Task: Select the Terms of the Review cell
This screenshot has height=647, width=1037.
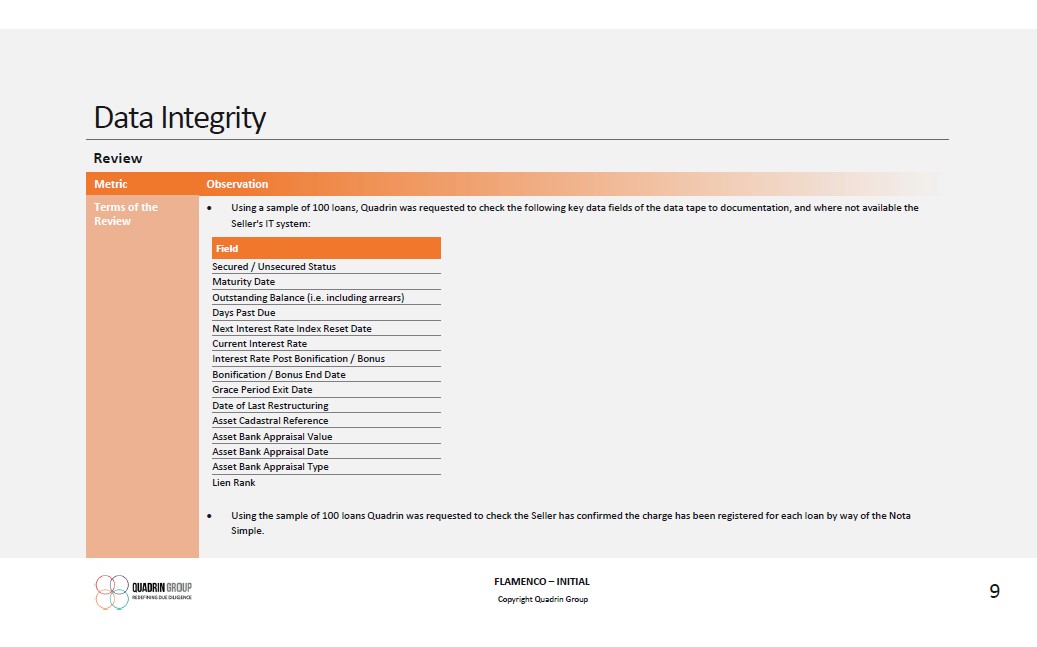Action: pyautogui.click(x=126, y=214)
